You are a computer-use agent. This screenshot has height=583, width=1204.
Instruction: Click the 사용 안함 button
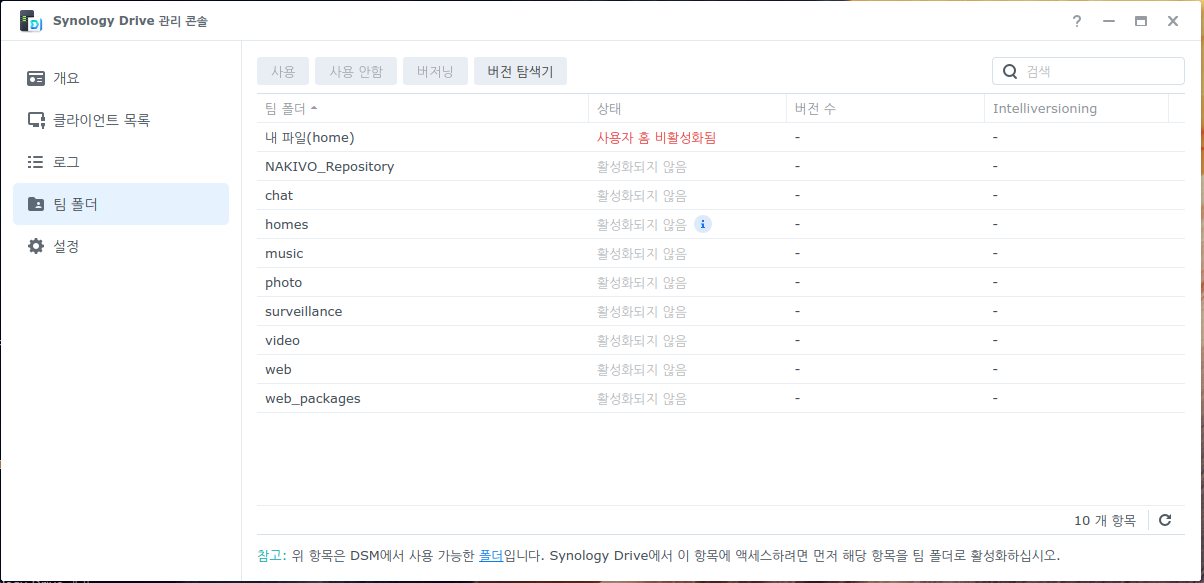[x=356, y=71]
